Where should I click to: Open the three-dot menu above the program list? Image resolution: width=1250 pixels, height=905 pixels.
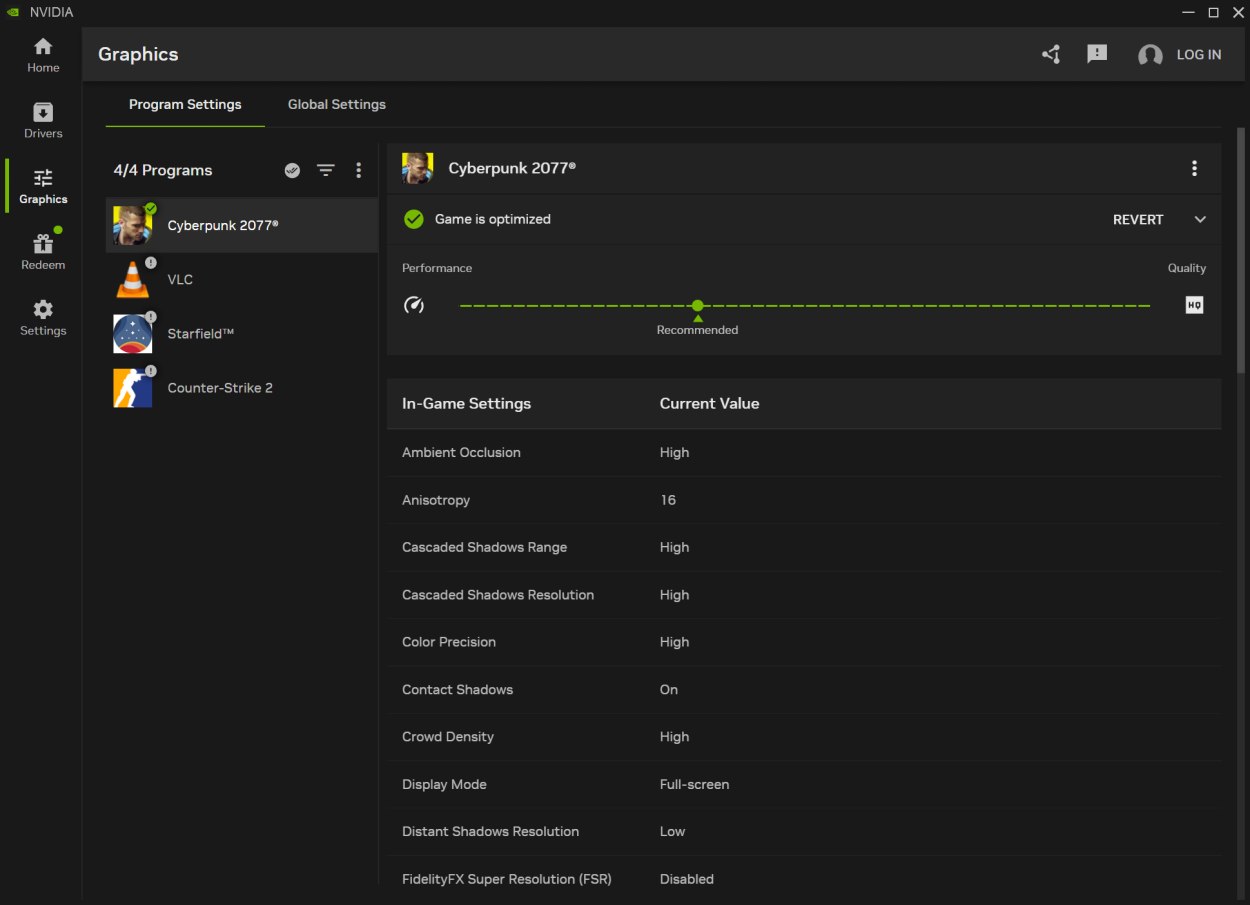pyautogui.click(x=358, y=170)
